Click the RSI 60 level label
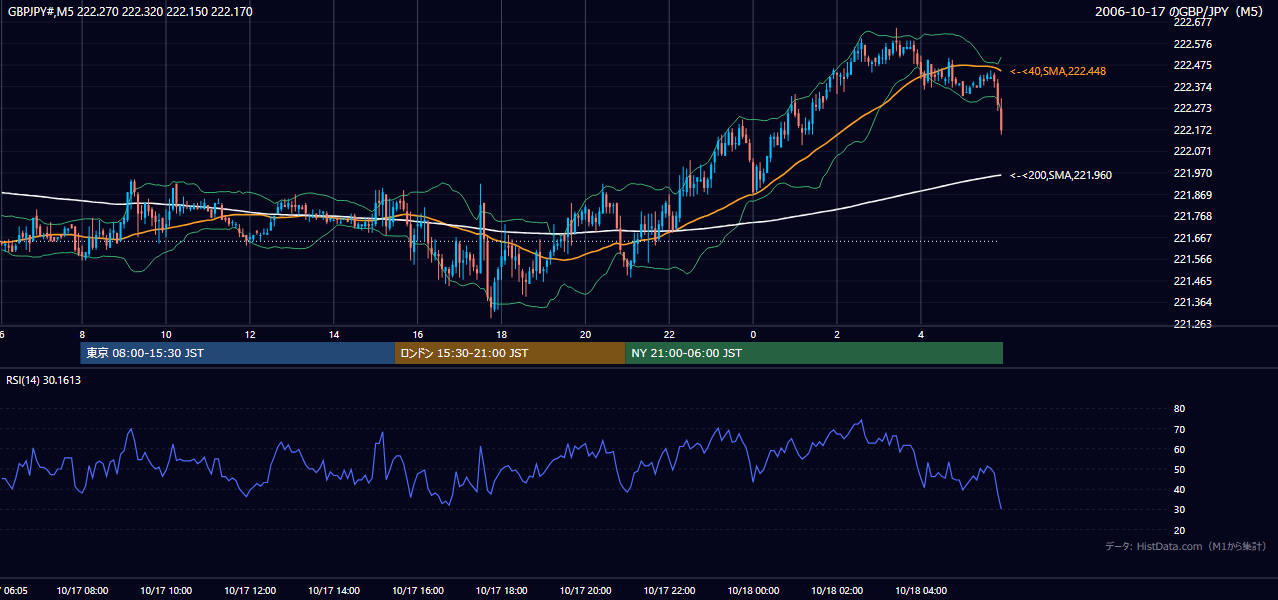Image resolution: width=1278 pixels, height=600 pixels. coord(1179,449)
